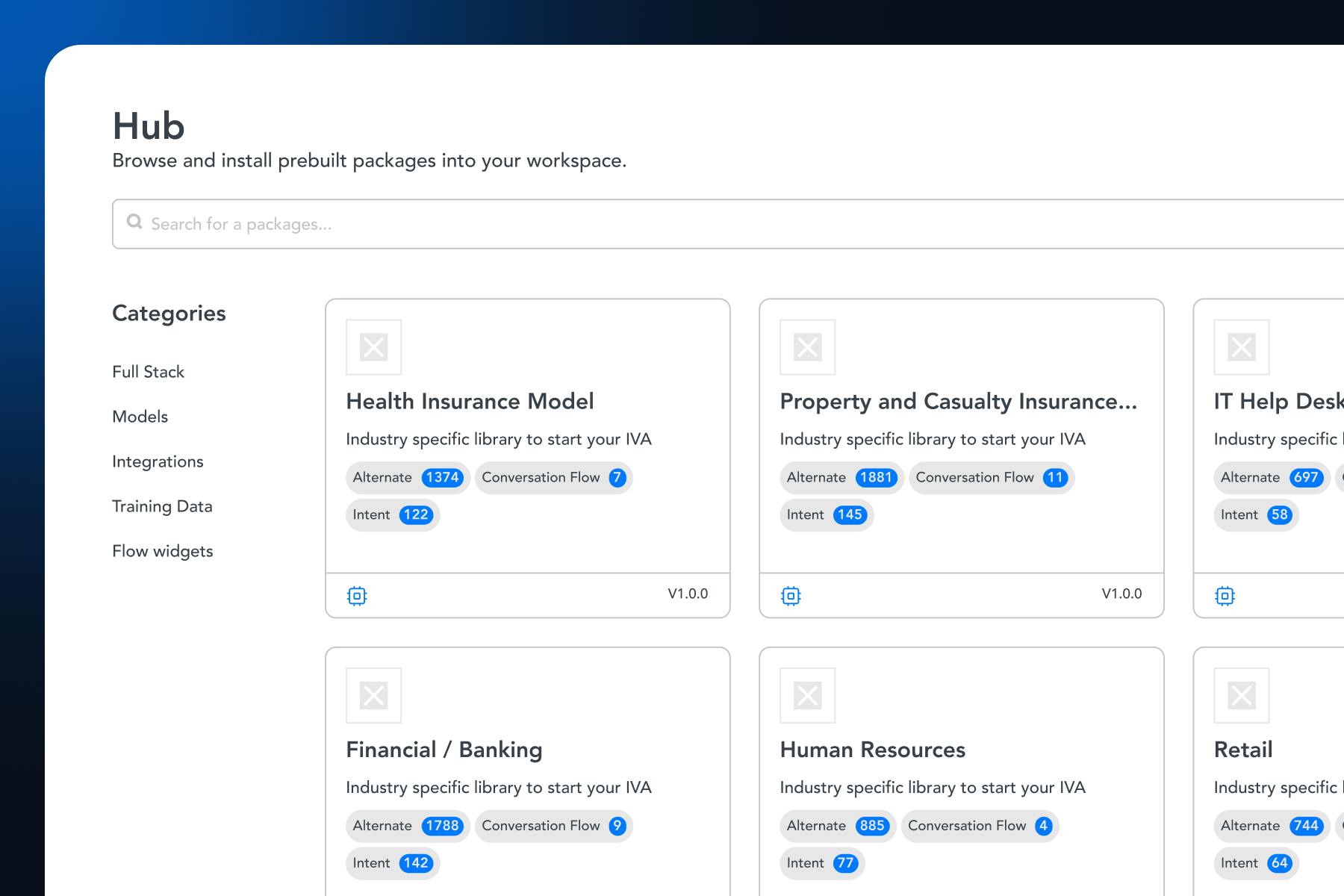Open the Human Resources package

872,750
